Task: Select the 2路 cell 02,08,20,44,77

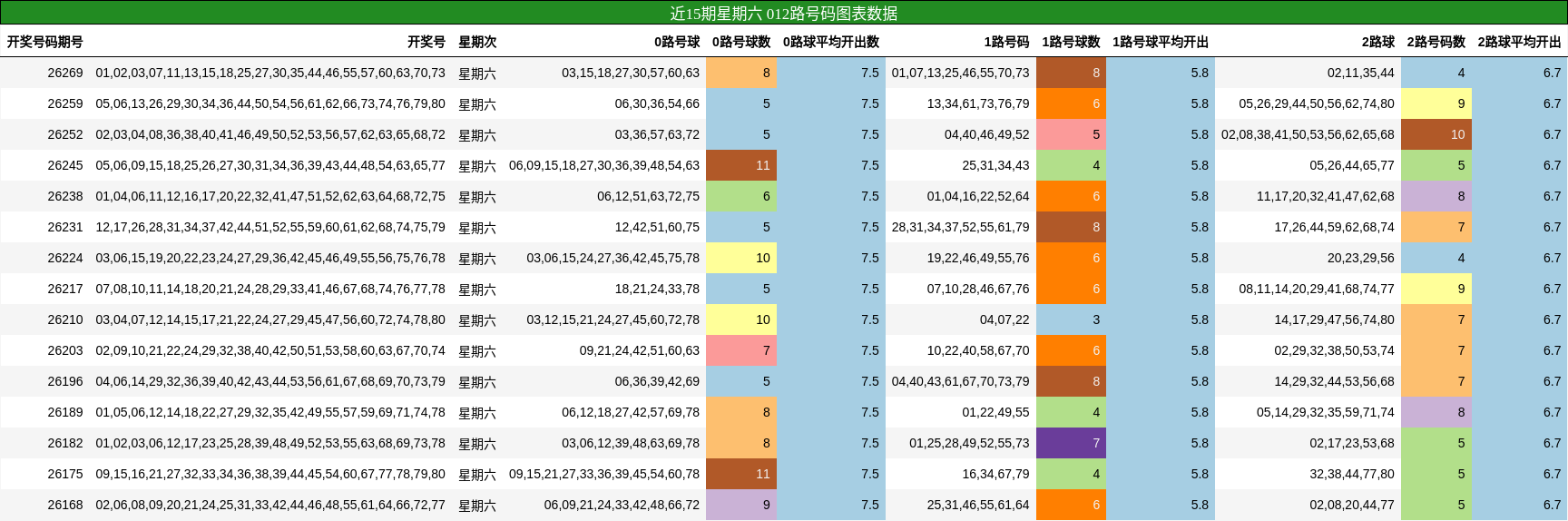Action: 1352,505
